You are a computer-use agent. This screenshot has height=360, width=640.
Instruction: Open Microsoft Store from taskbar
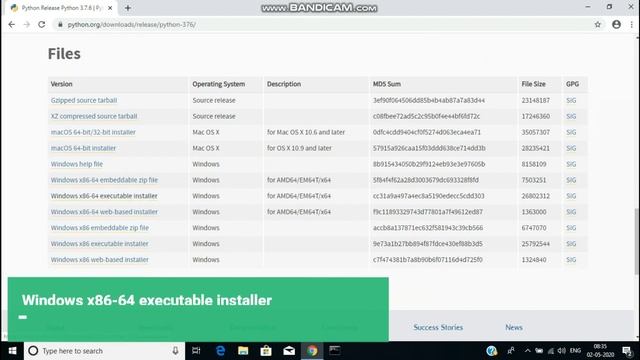click(x=266, y=351)
